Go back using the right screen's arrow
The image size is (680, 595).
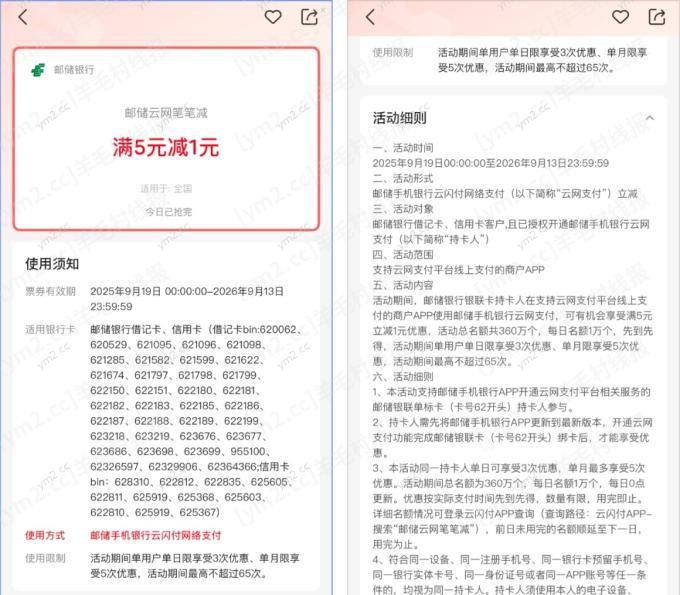370,17
